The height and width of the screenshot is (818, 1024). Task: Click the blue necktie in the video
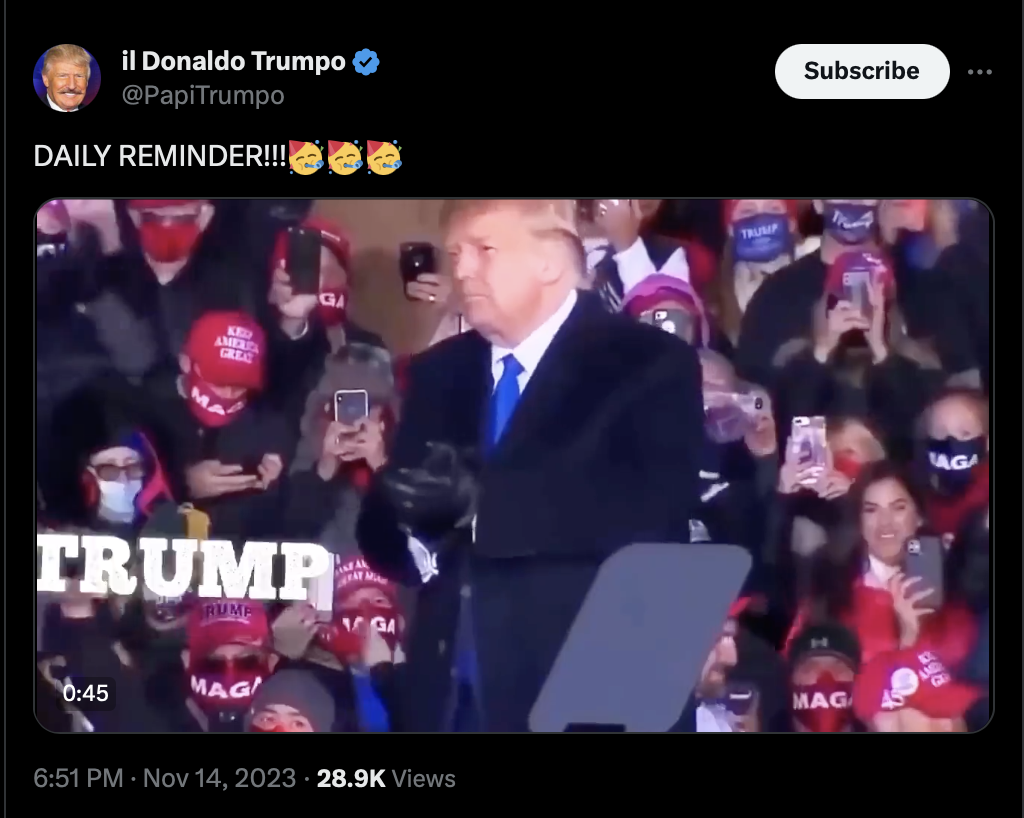[x=506, y=397]
